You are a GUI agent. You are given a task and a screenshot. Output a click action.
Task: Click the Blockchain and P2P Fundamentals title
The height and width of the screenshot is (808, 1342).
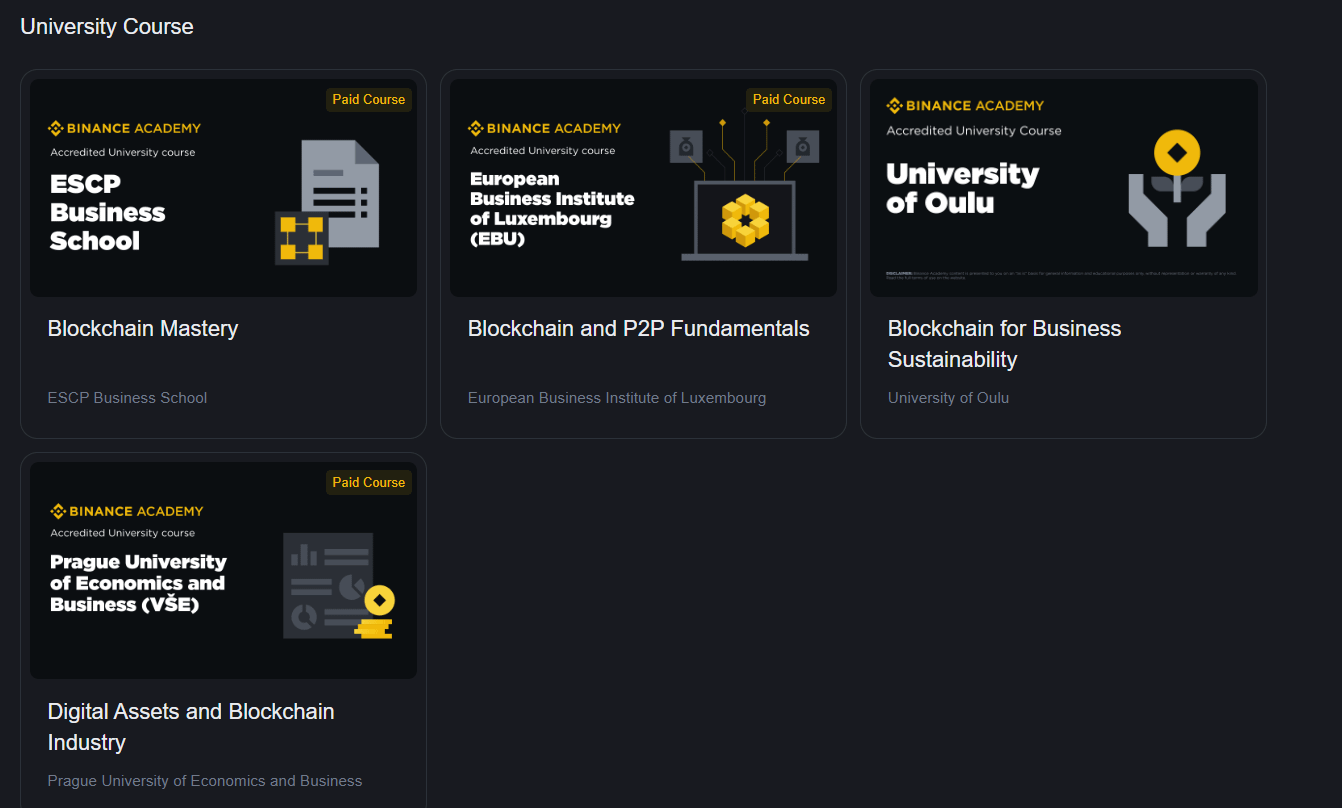click(x=639, y=329)
